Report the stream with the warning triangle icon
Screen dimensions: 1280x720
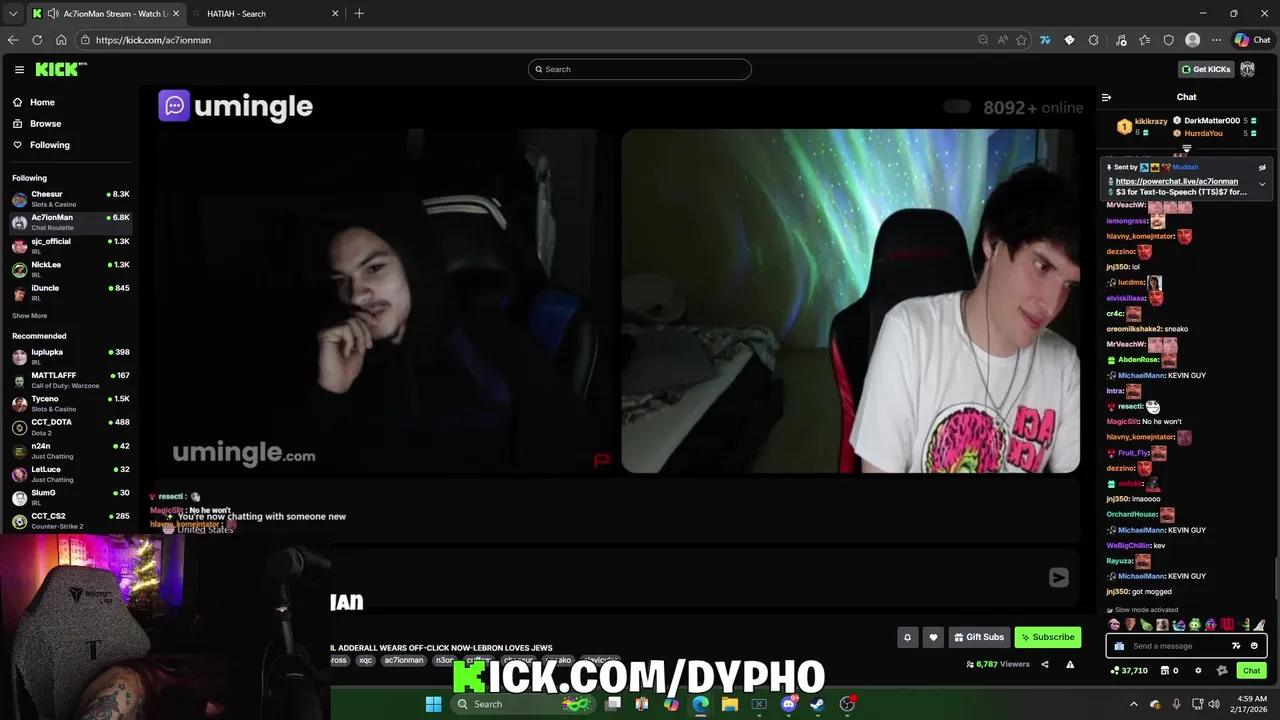[1070, 664]
